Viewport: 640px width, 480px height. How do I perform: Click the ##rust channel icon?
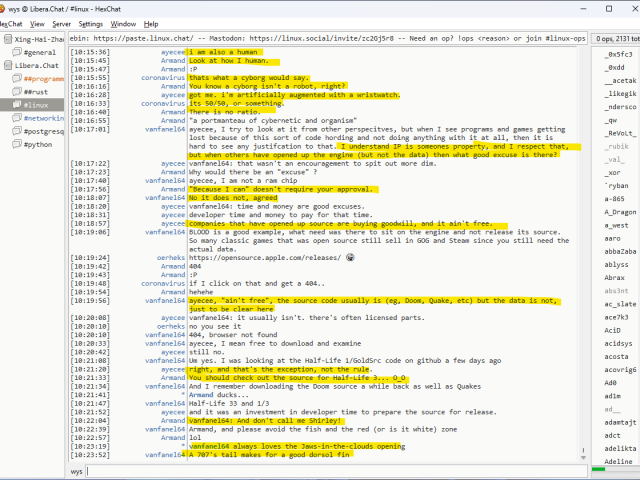pos(15,91)
